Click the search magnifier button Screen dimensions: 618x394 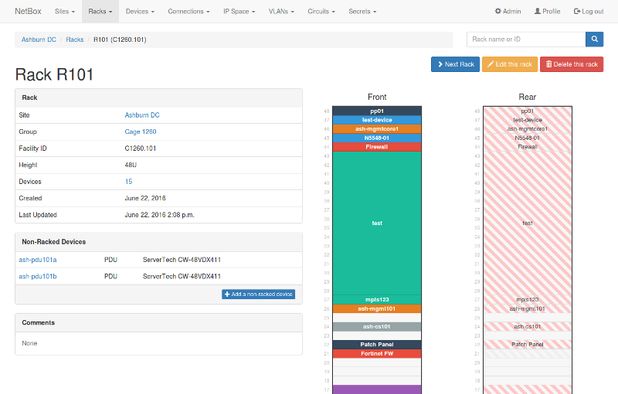[x=594, y=39]
